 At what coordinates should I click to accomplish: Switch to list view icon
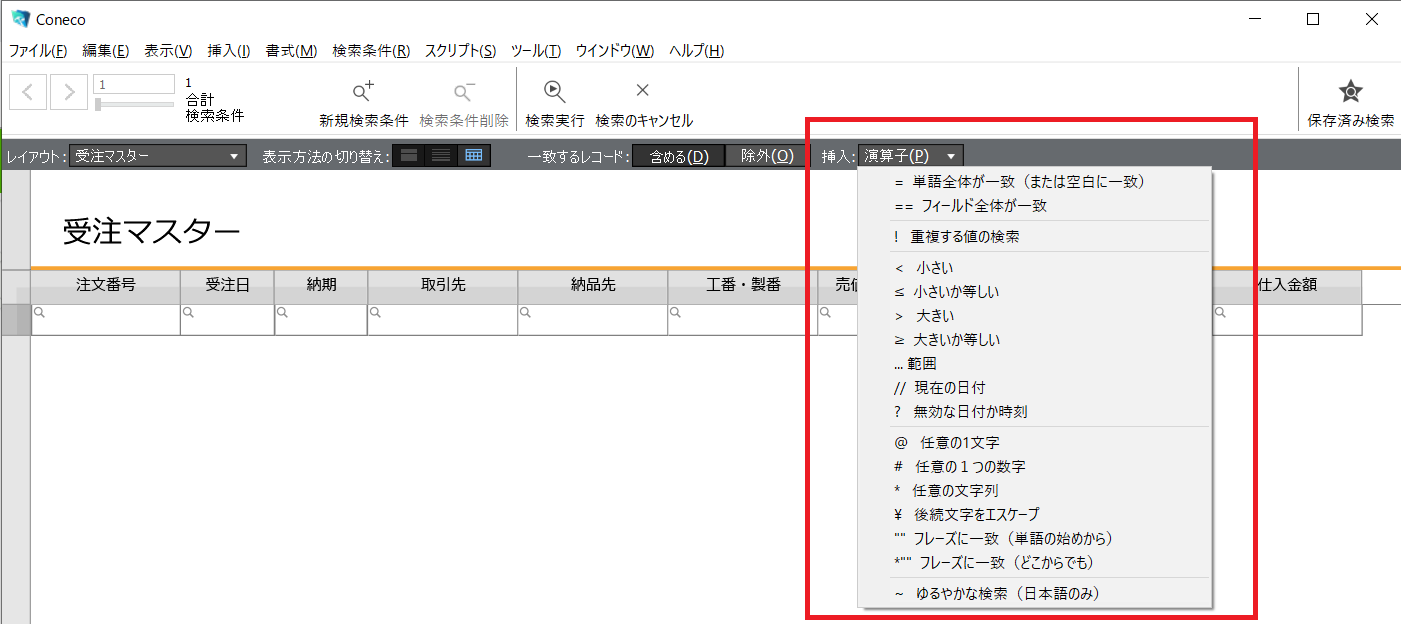coord(441,156)
